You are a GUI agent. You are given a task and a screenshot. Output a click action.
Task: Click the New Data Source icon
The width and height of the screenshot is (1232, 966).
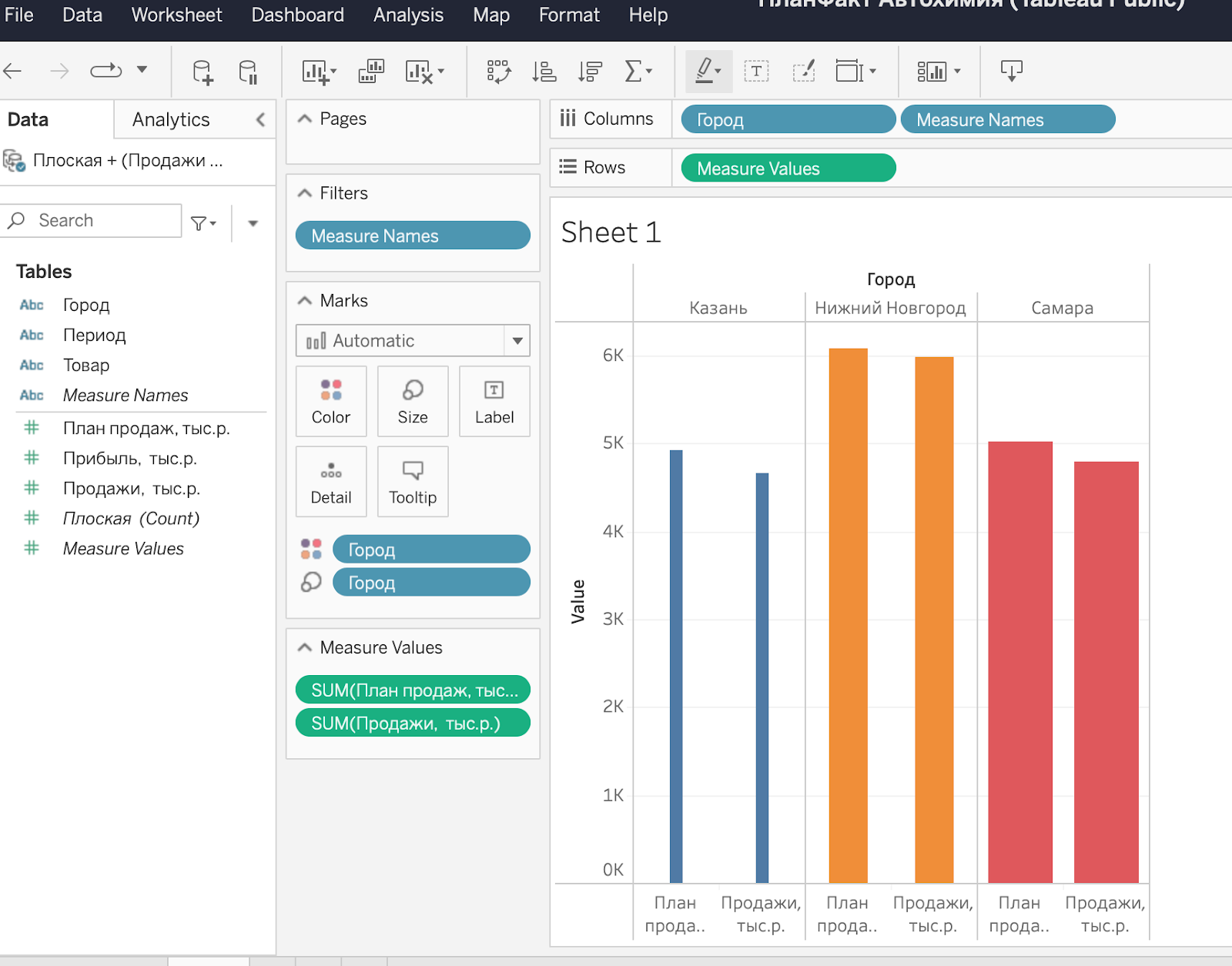click(203, 72)
